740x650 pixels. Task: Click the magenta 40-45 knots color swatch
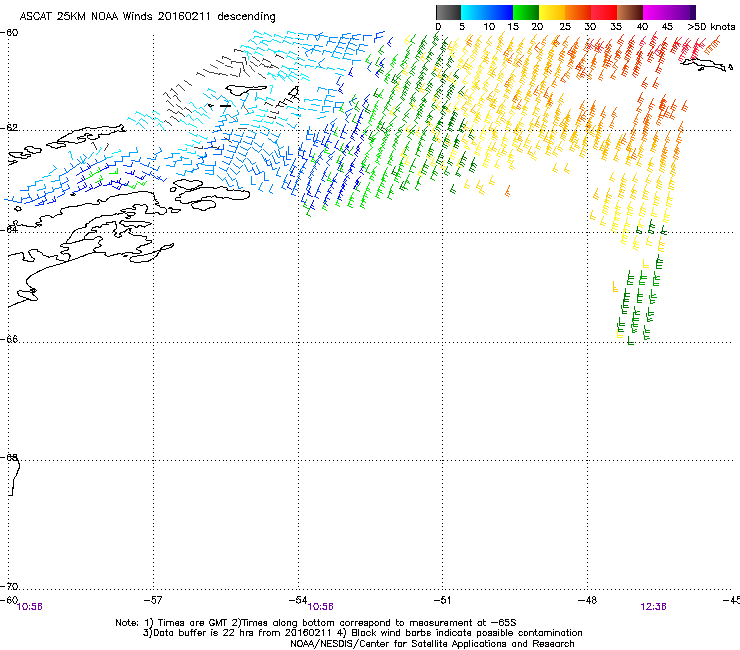pyautogui.click(x=656, y=12)
